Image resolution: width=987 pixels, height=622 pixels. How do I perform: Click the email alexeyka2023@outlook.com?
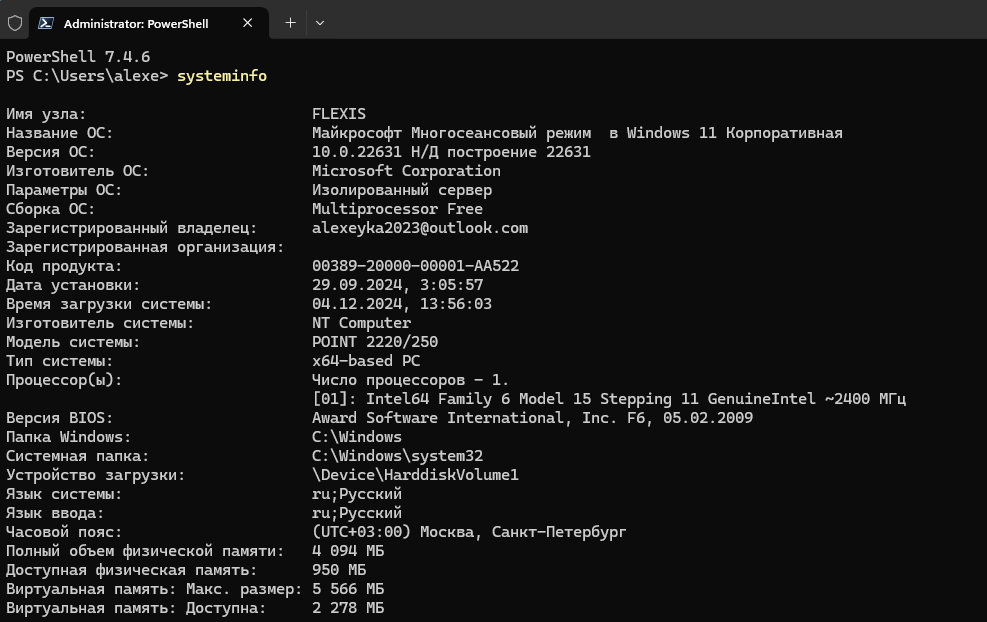click(x=420, y=228)
